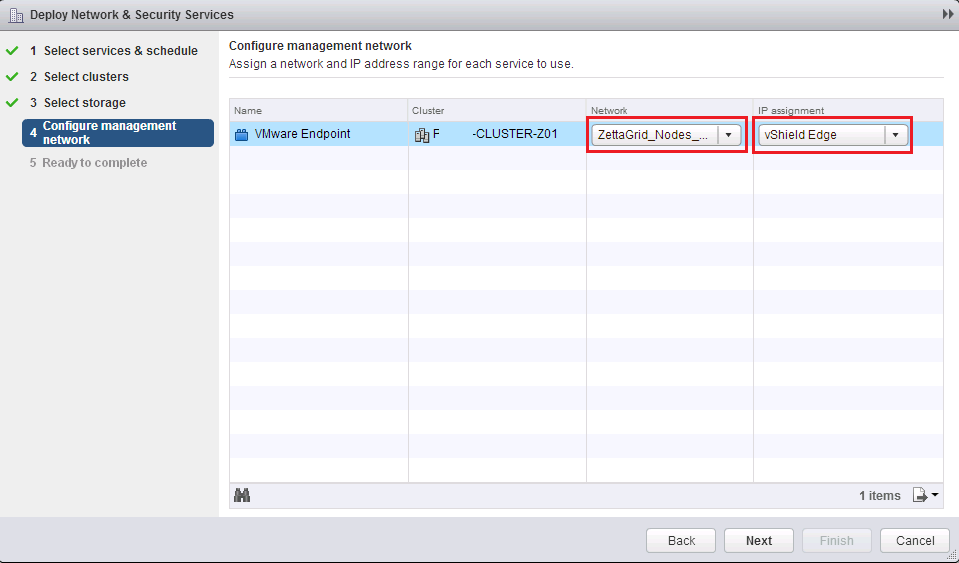959x563 pixels.
Task: Click the green checkmark for step 1
Action: tap(12, 51)
